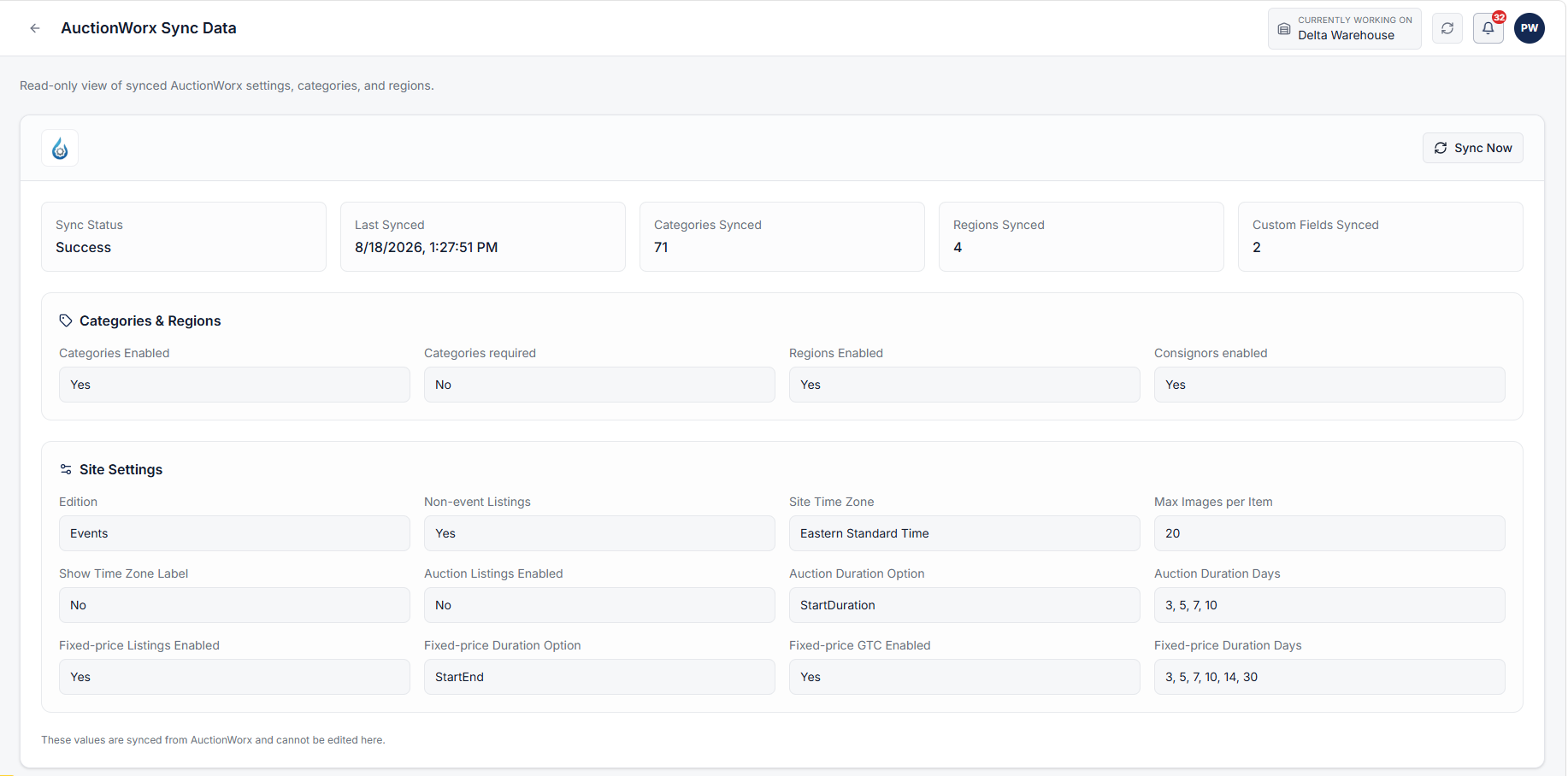Click the Fixed-price Duration Option label
The width and height of the screenshot is (1568, 776).
(x=502, y=645)
